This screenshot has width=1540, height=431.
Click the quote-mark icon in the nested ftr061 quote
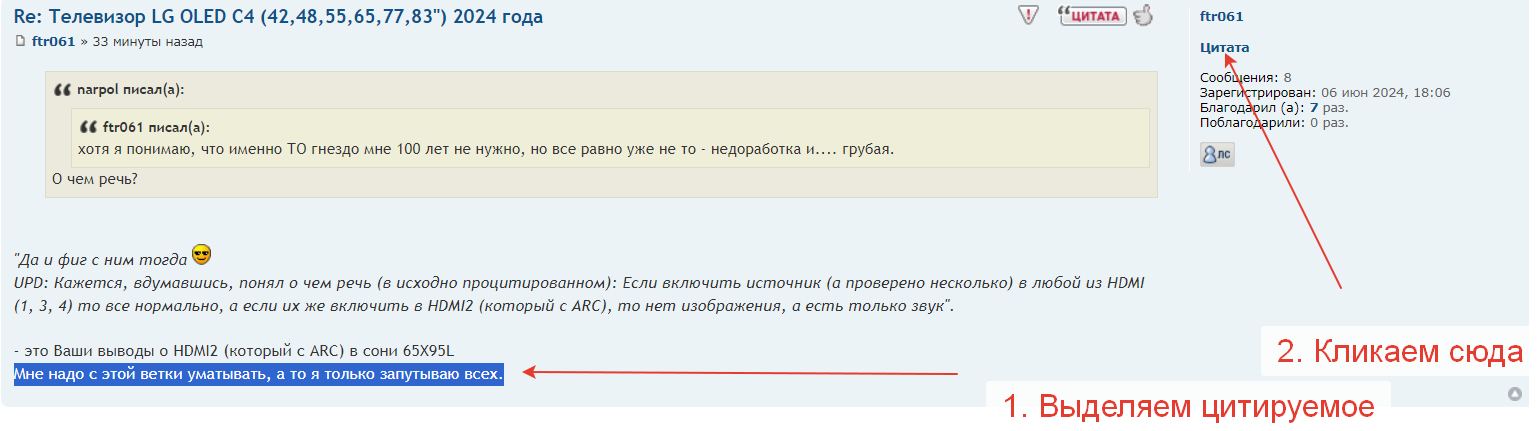click(x=88, y=127)
